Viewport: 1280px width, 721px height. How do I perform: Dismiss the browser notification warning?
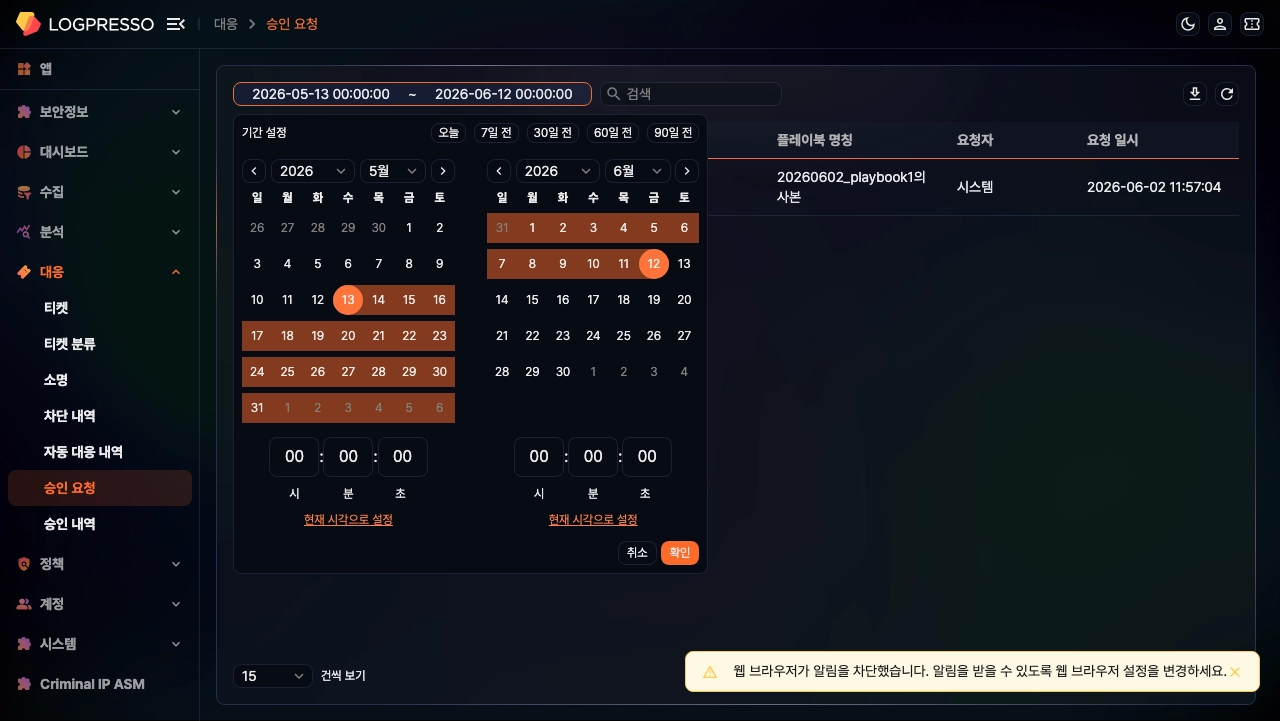pos(1235,672)
